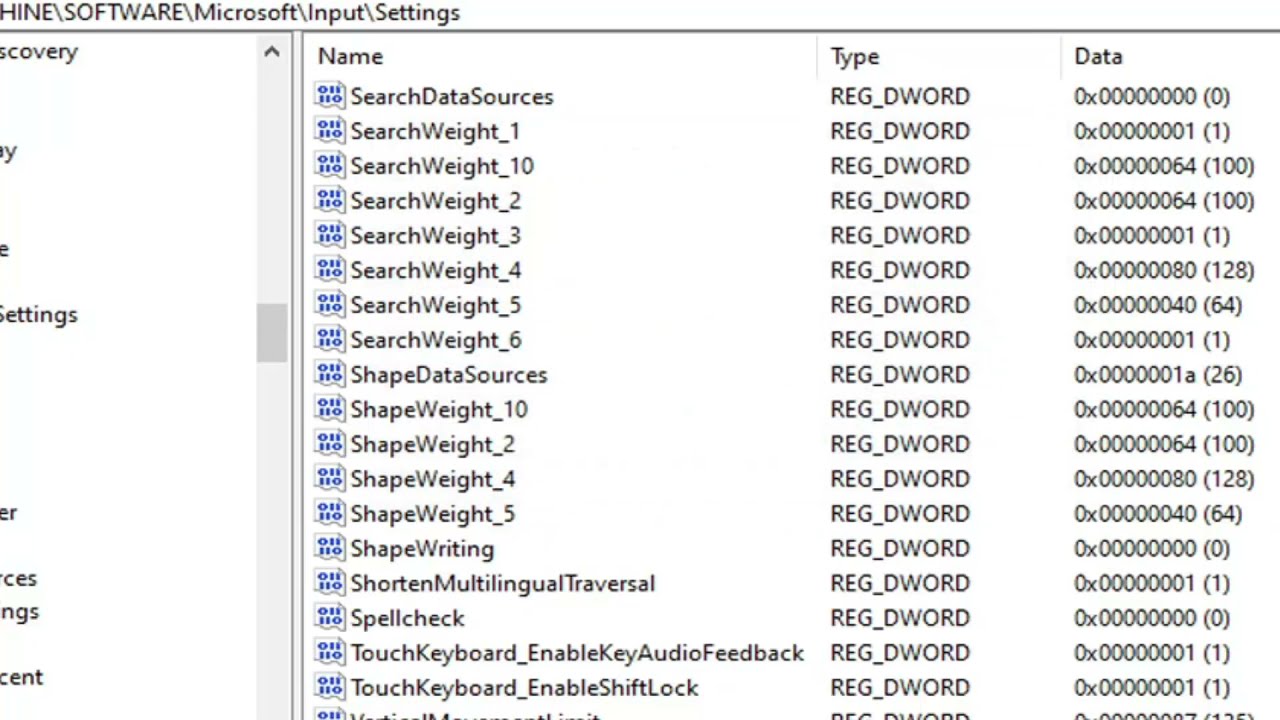Select the ShapeWeight_5 value name
The image size is (1280, 720).
432,513
